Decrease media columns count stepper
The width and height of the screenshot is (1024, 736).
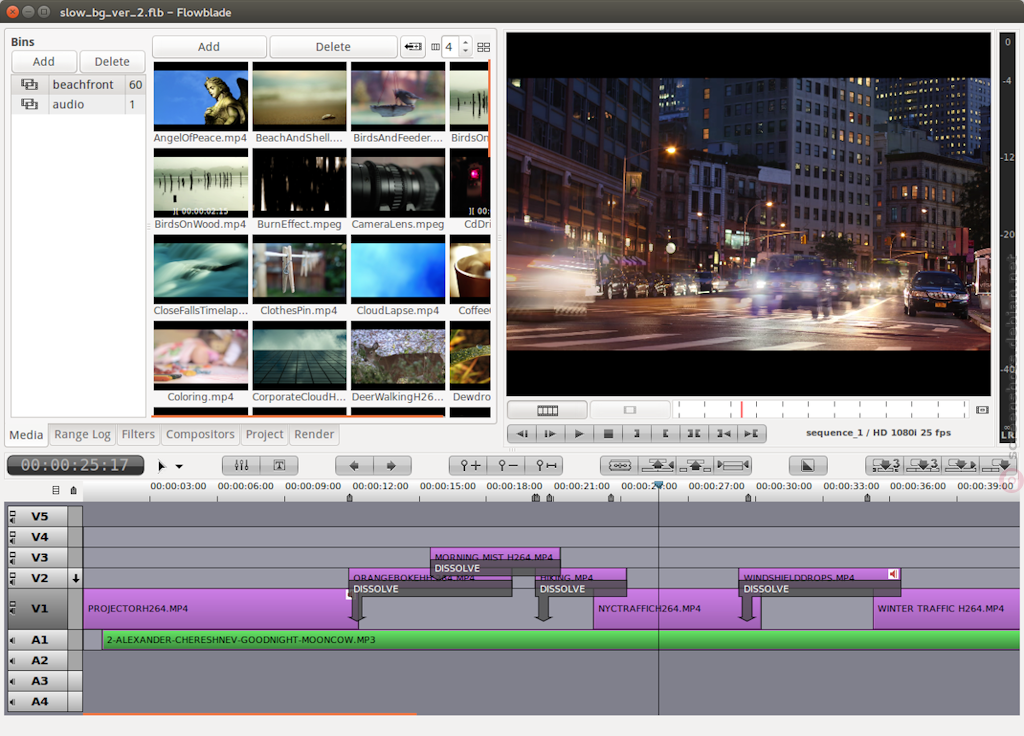[x=465, y=51]
